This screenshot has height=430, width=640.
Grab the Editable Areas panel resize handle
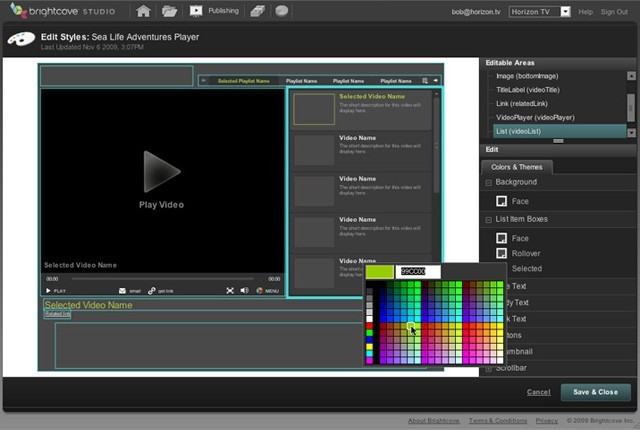tap(558, 141)
